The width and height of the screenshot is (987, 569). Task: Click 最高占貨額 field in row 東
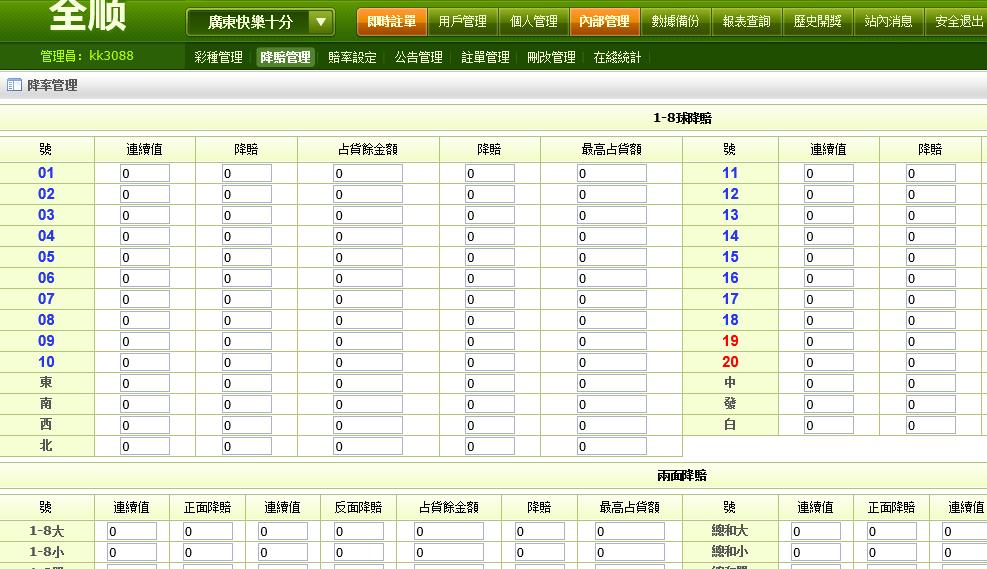click(611, 384)
